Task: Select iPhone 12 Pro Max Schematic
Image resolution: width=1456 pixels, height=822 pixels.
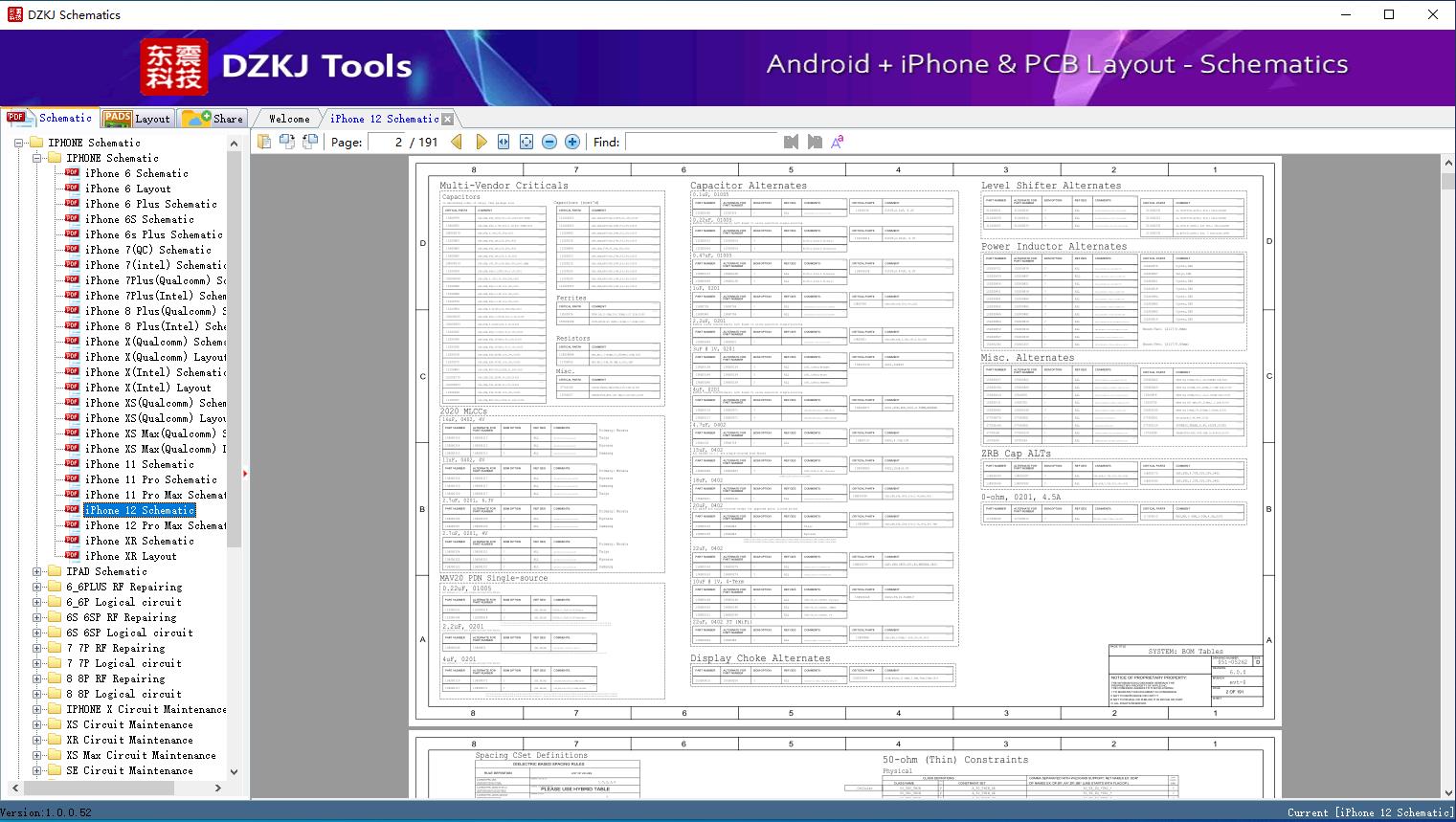Action: click(155, 525)
